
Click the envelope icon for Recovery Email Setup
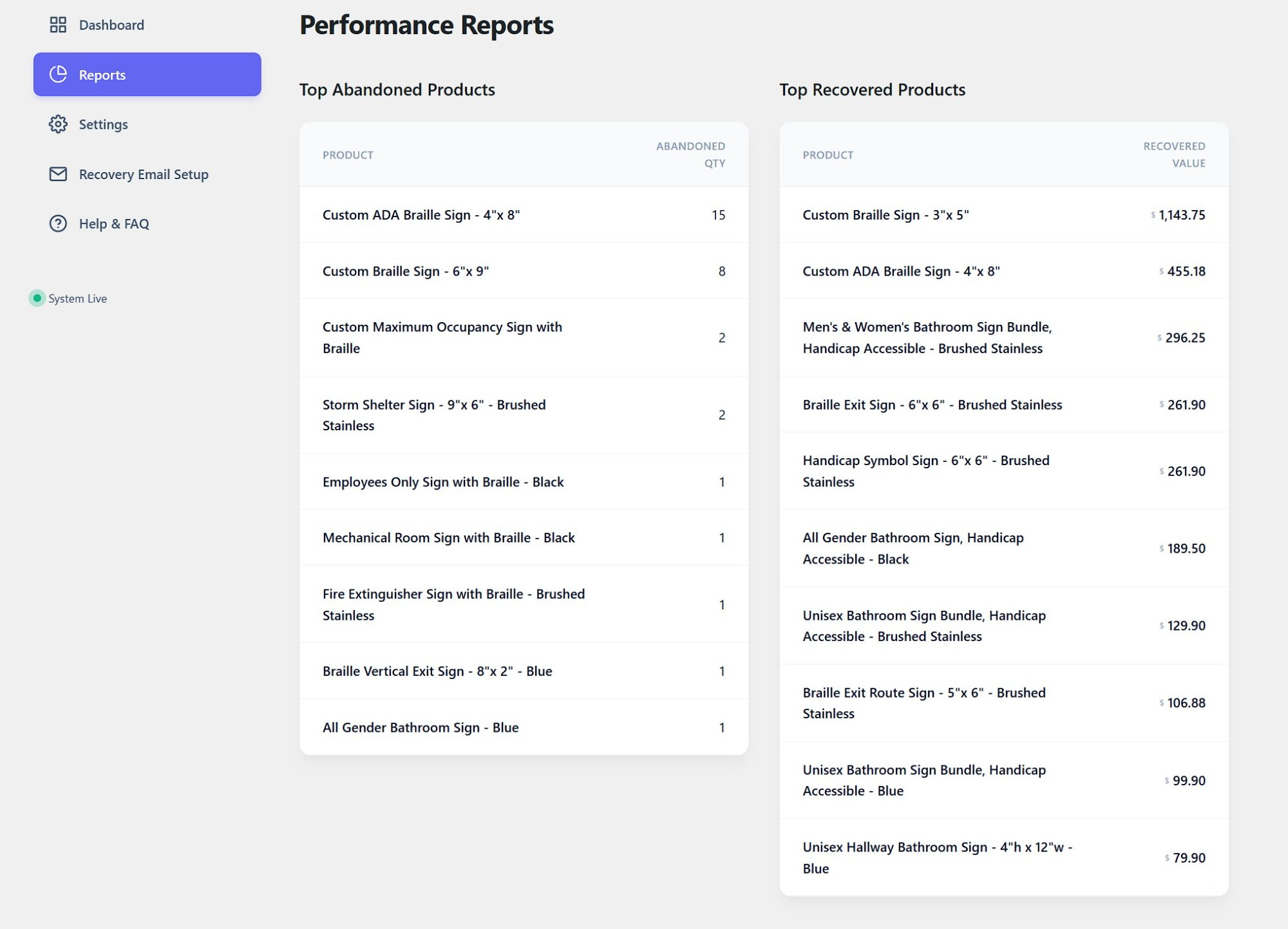(x=58, y=174)
